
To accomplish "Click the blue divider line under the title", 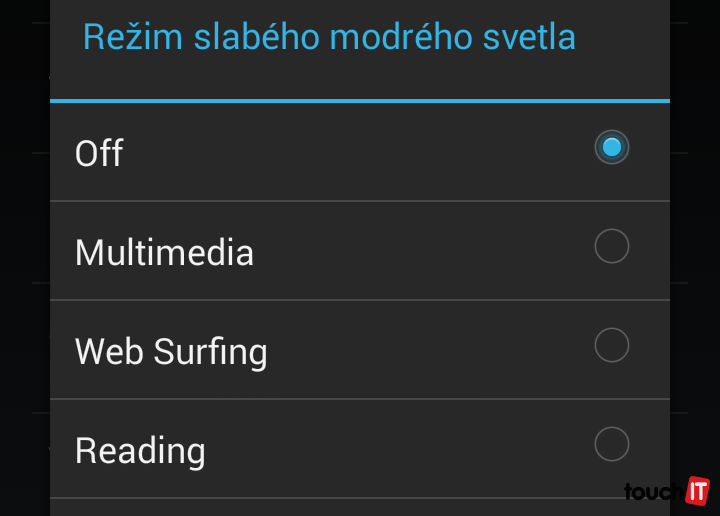I will coord(360,101).
